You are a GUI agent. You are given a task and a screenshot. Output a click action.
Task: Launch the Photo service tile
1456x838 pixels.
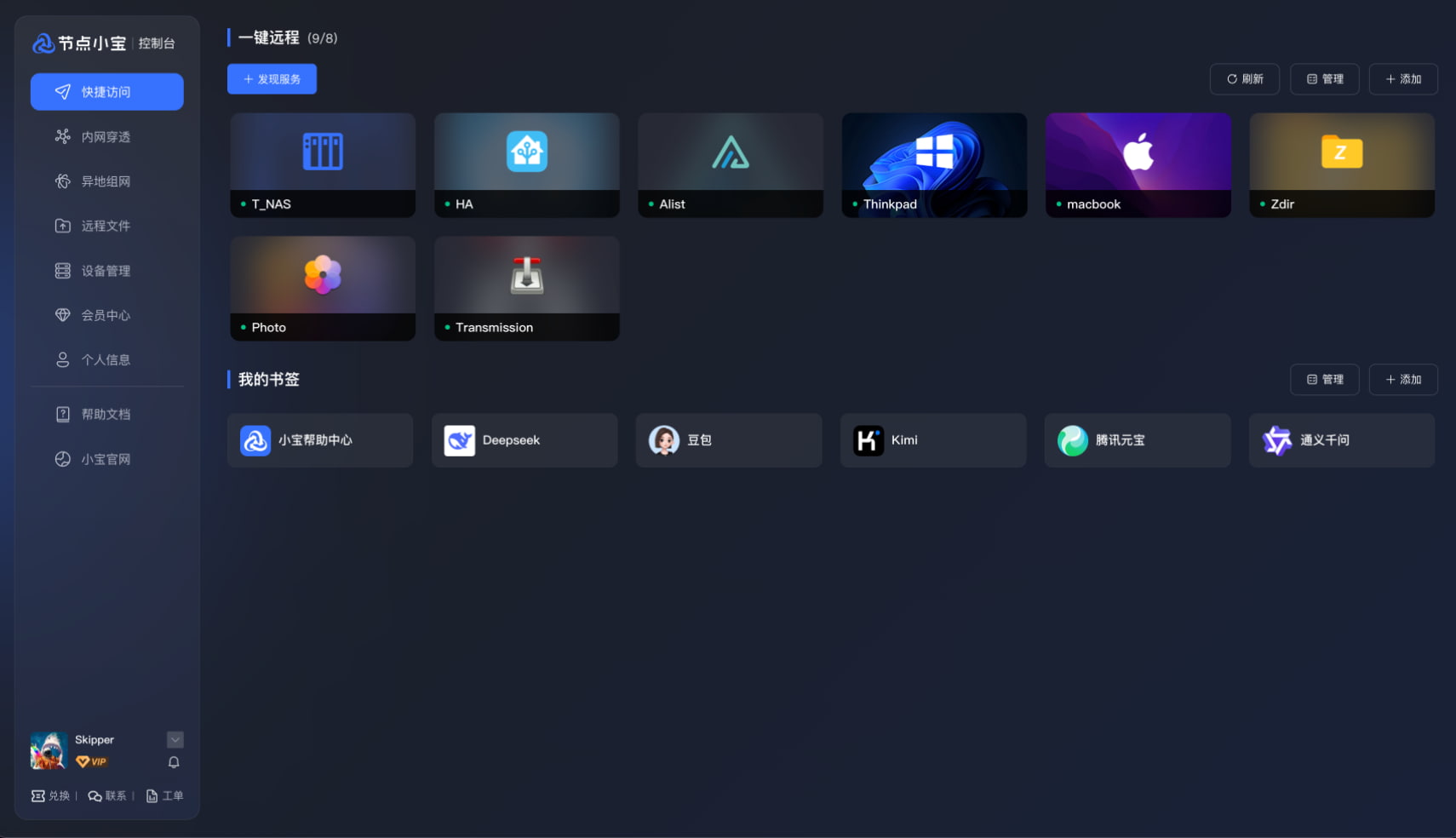click(323, 289)
